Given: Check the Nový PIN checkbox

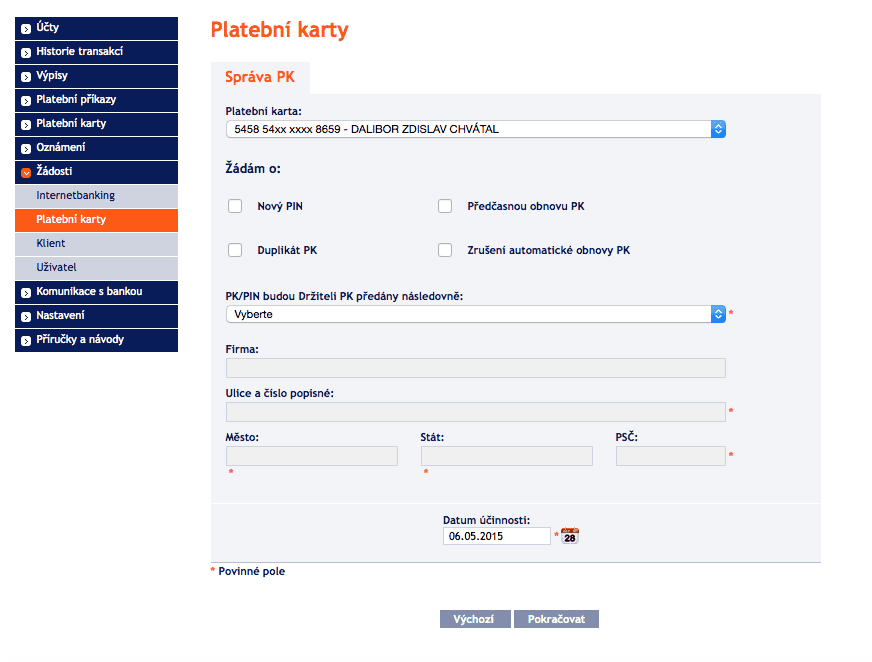Looking at the screenshot, I should (235, 206).
